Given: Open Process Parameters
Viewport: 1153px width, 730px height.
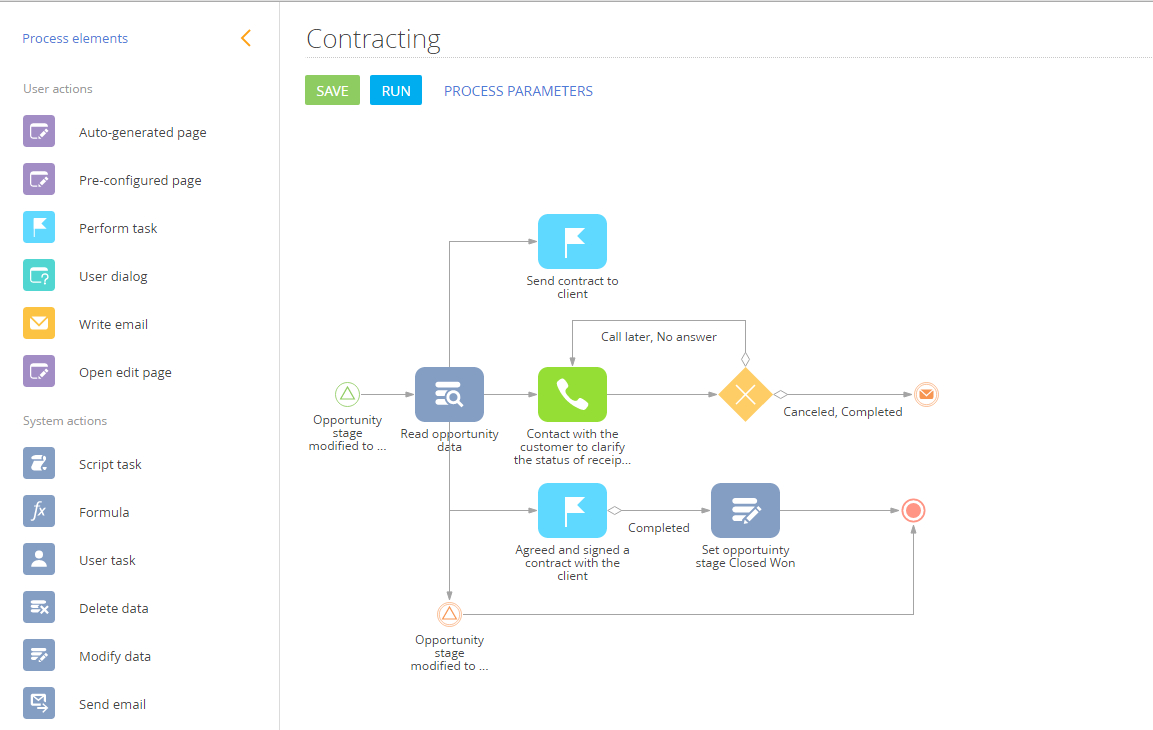Looking at the screenshot, I should click(518, 90).
